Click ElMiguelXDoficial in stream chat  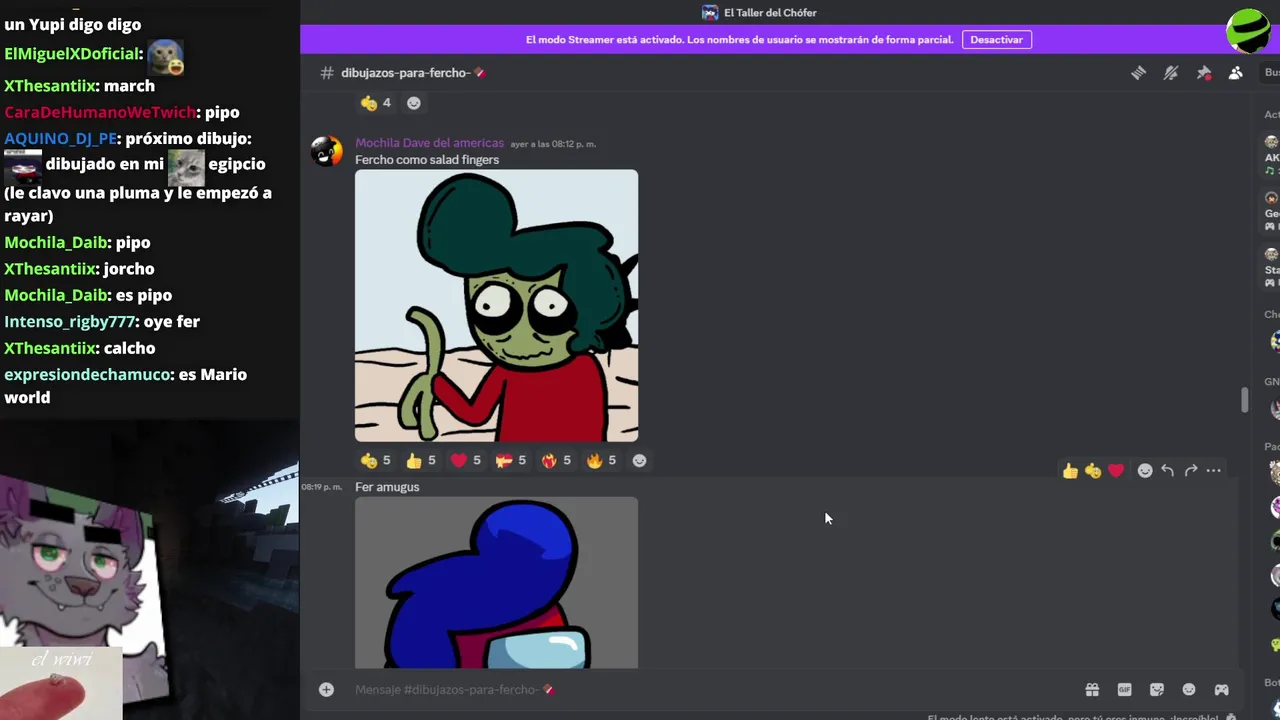[x=72, y=54]
